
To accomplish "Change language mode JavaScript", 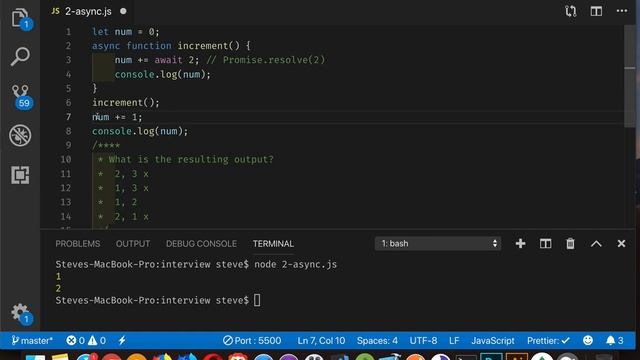I will coord(493,340).
